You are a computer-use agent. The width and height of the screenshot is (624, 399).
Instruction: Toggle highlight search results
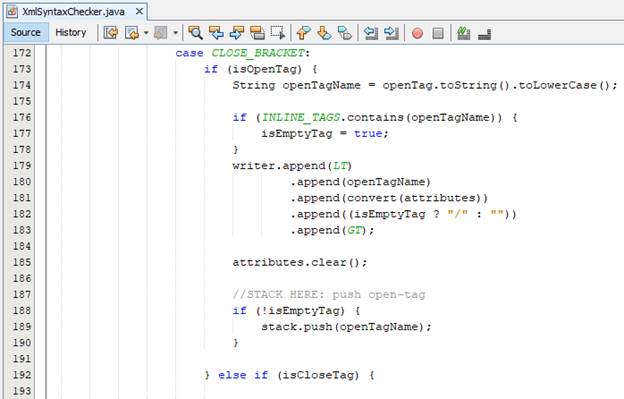[257, 33]
